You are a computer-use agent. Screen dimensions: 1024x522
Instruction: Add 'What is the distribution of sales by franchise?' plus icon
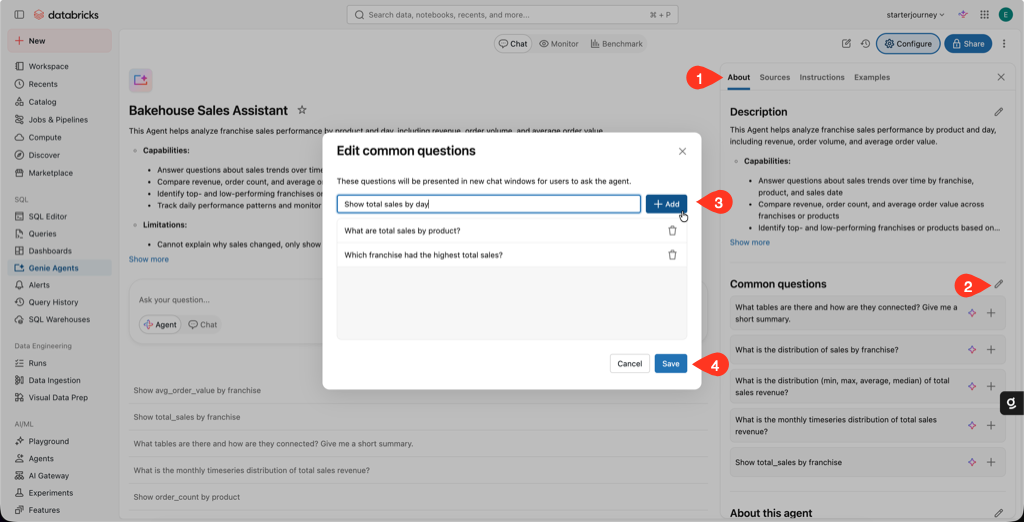[x=991, y=350]
